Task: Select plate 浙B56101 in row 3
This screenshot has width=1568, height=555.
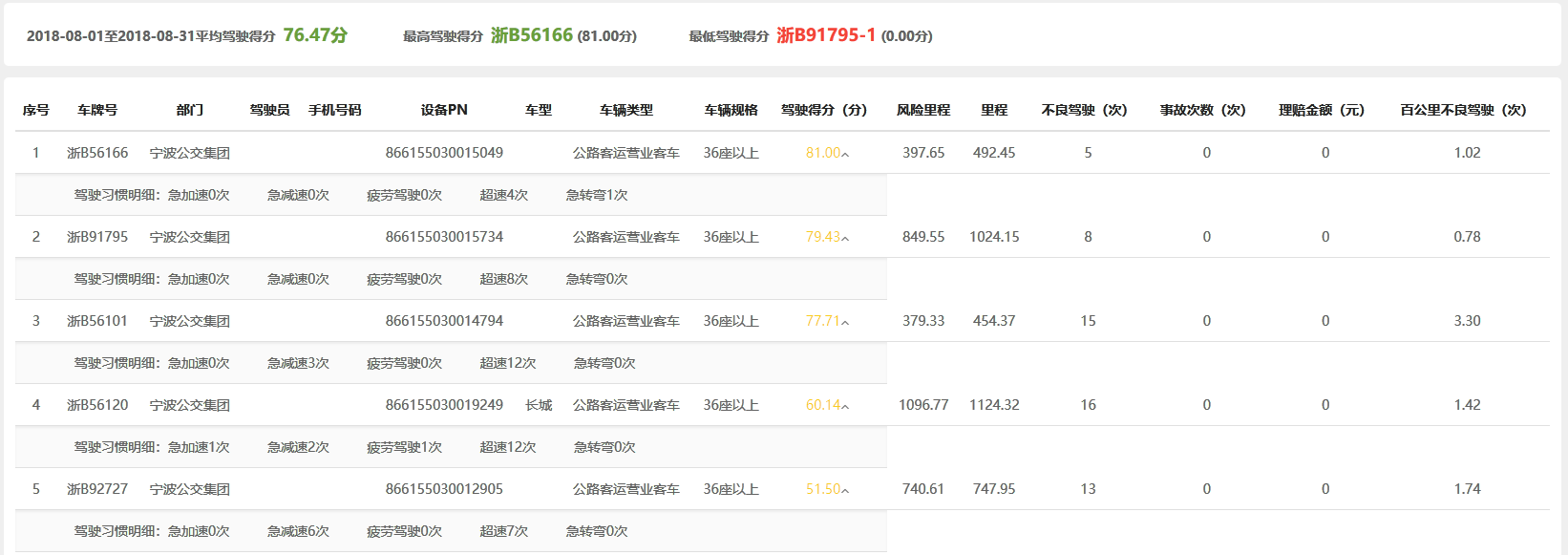Action: 97,321
